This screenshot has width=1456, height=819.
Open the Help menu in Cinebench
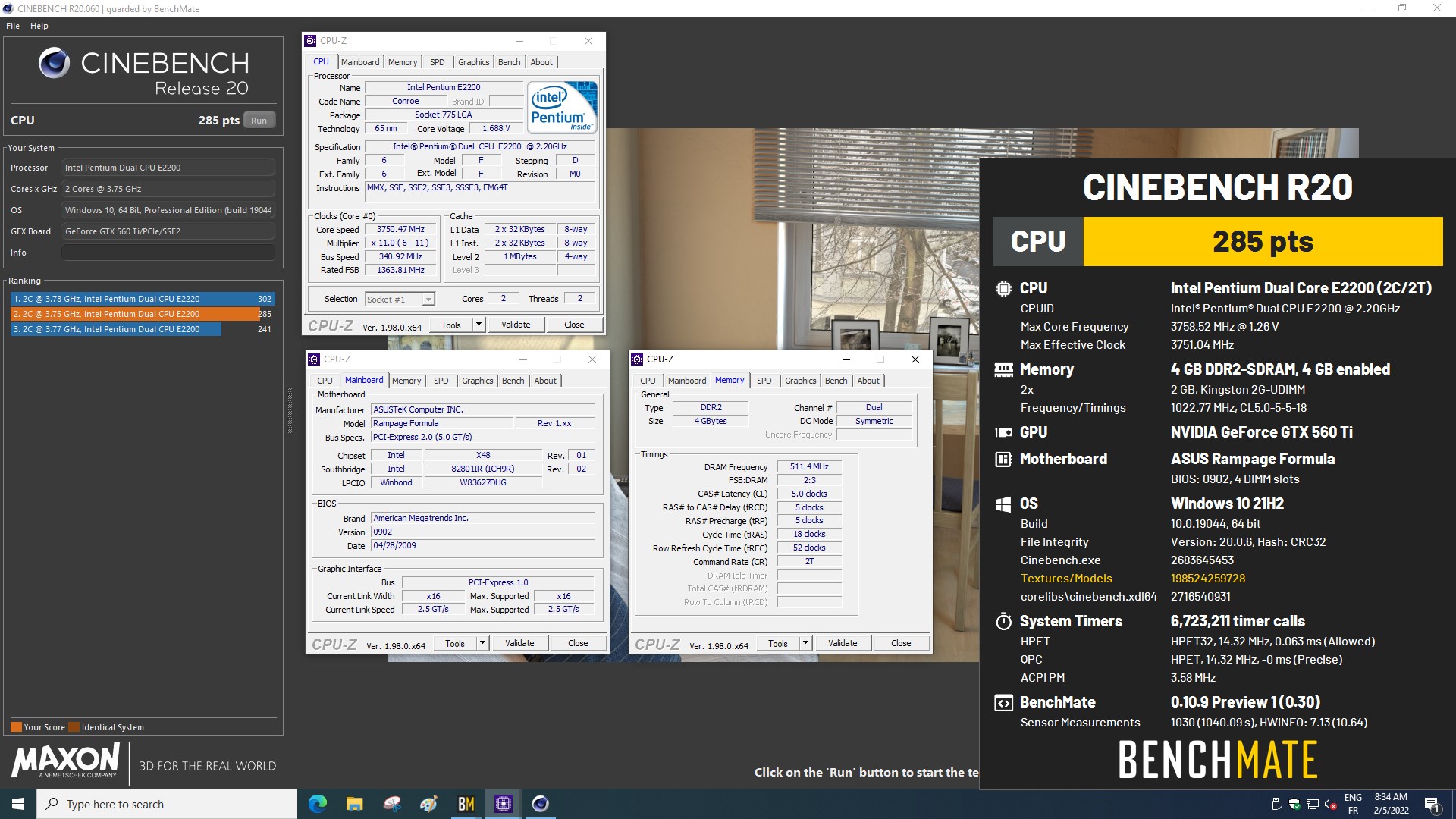(39, 26)
